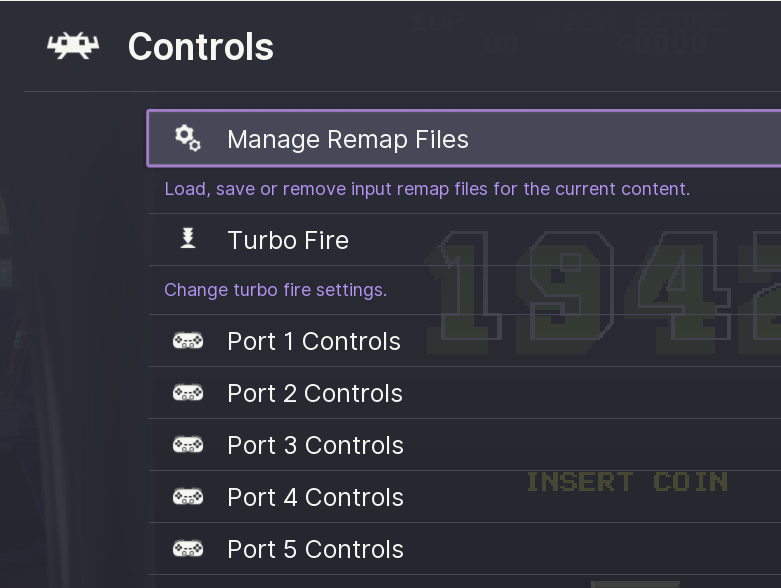Image resolution: width=781 pixels, height=588 pixels.
Task: Click the Port 2 gamepad icon
Action: click(x=187, y=393)
